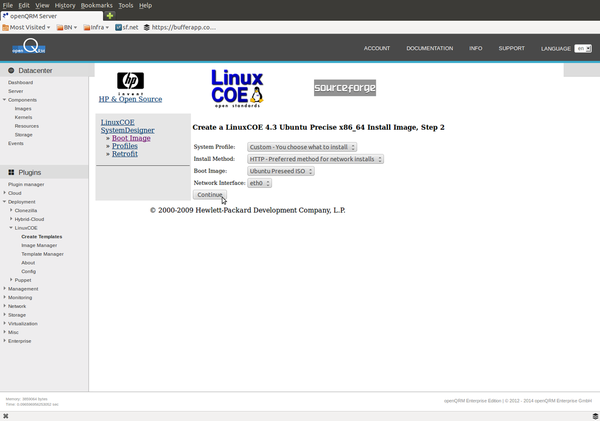Open the INFO header link
This screenshot has width=600, height=421.
pos(476,48)
